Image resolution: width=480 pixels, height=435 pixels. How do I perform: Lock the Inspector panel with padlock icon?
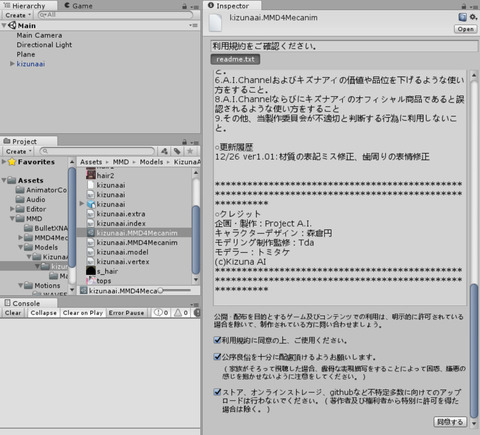(464, 6)
